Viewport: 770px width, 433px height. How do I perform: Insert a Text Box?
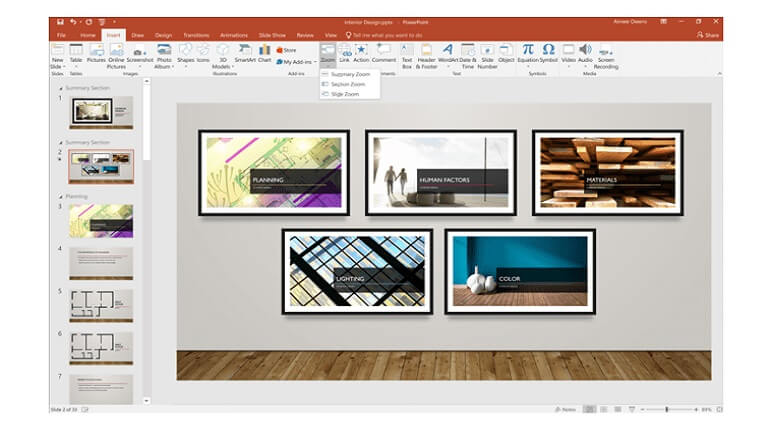[407, 56]
